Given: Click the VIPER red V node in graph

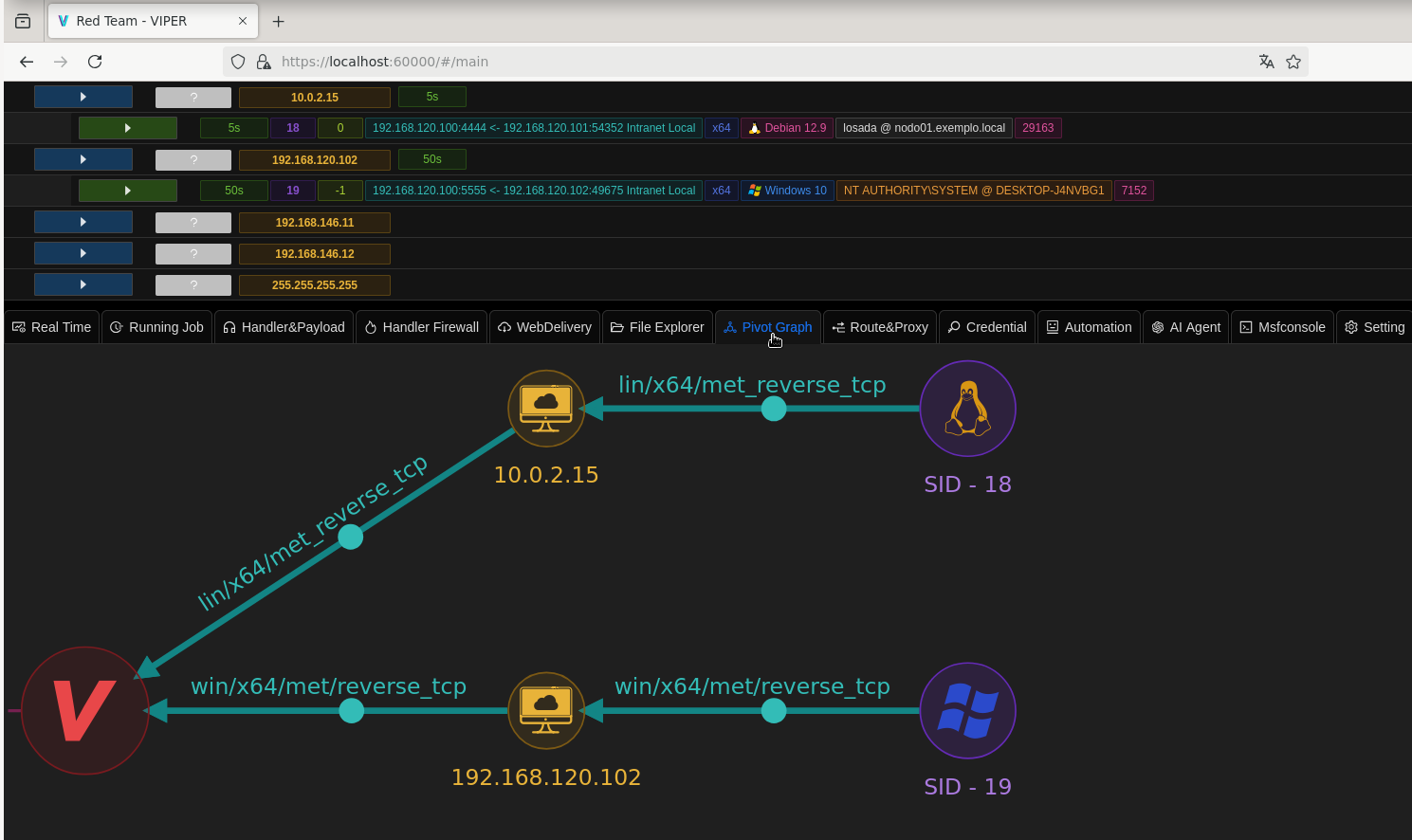Looking at the screenshot, I should 85,710.
